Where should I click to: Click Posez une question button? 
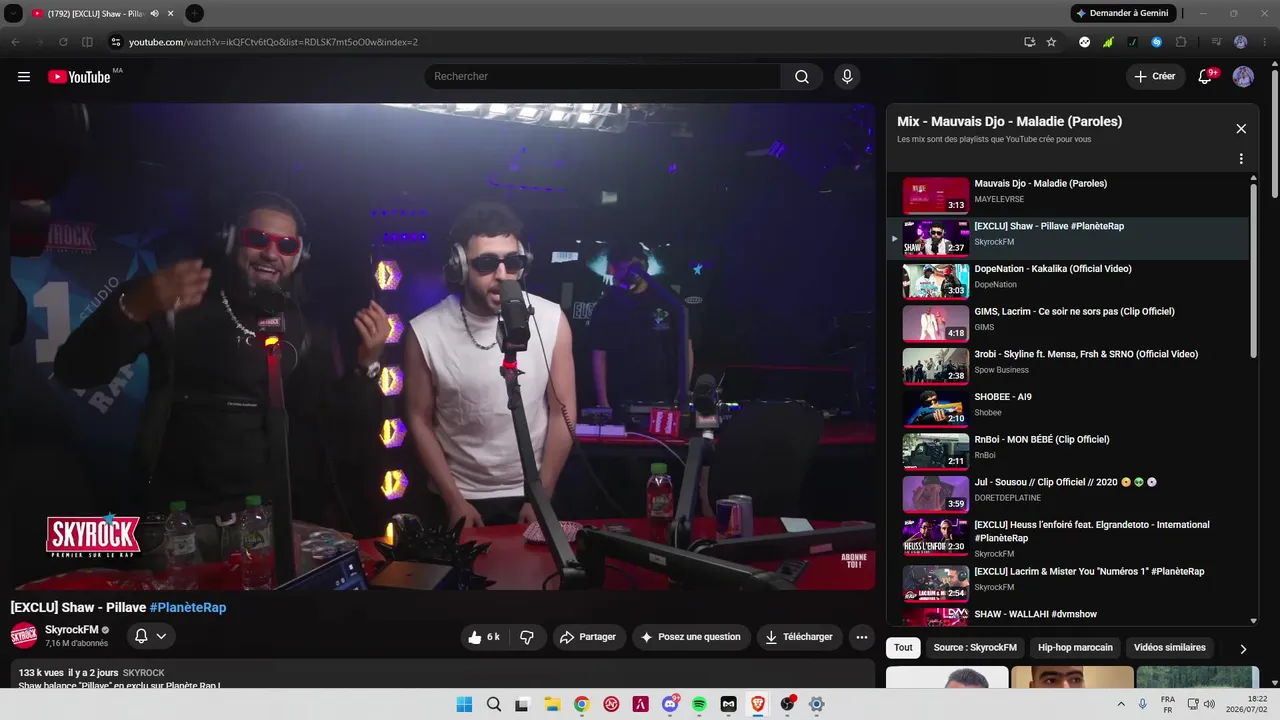[x=691, y=637]
